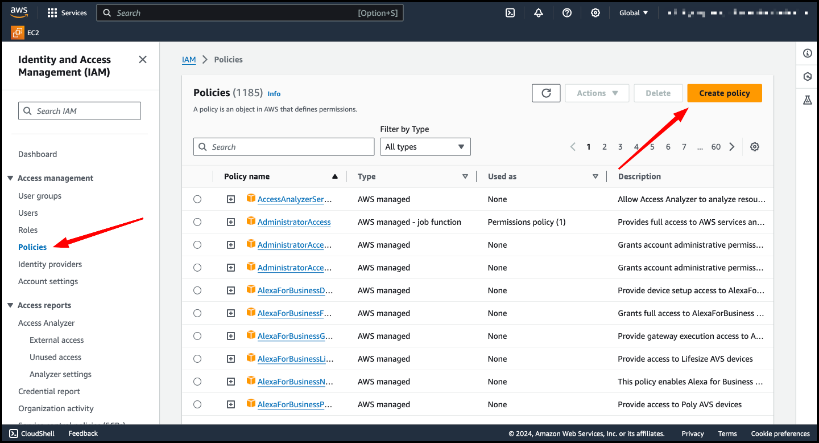819x443 pixels.
Task: Open Users in the sidebar
Action: 28,213
